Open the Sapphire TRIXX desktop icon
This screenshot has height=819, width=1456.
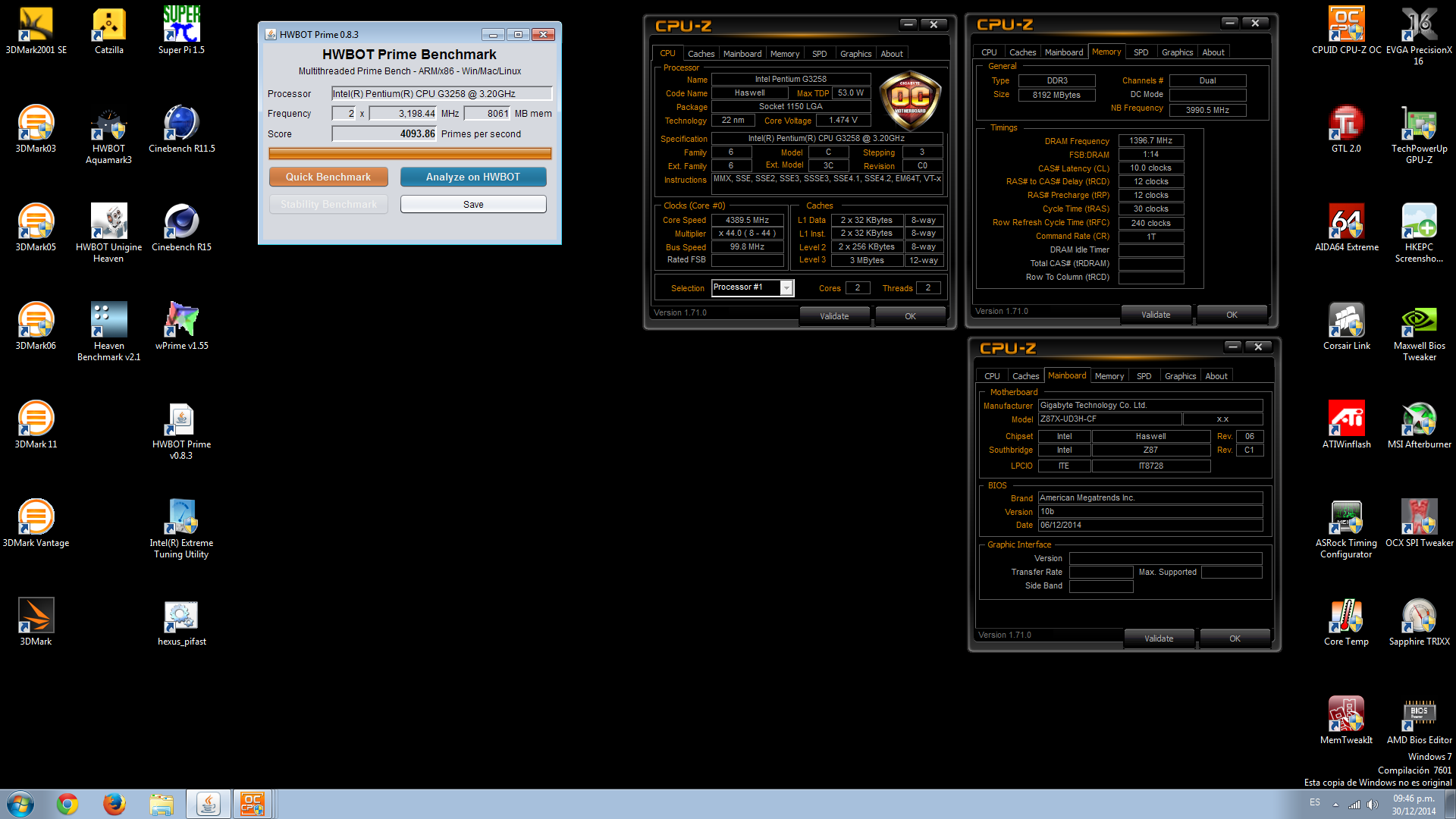point(1419,622)
